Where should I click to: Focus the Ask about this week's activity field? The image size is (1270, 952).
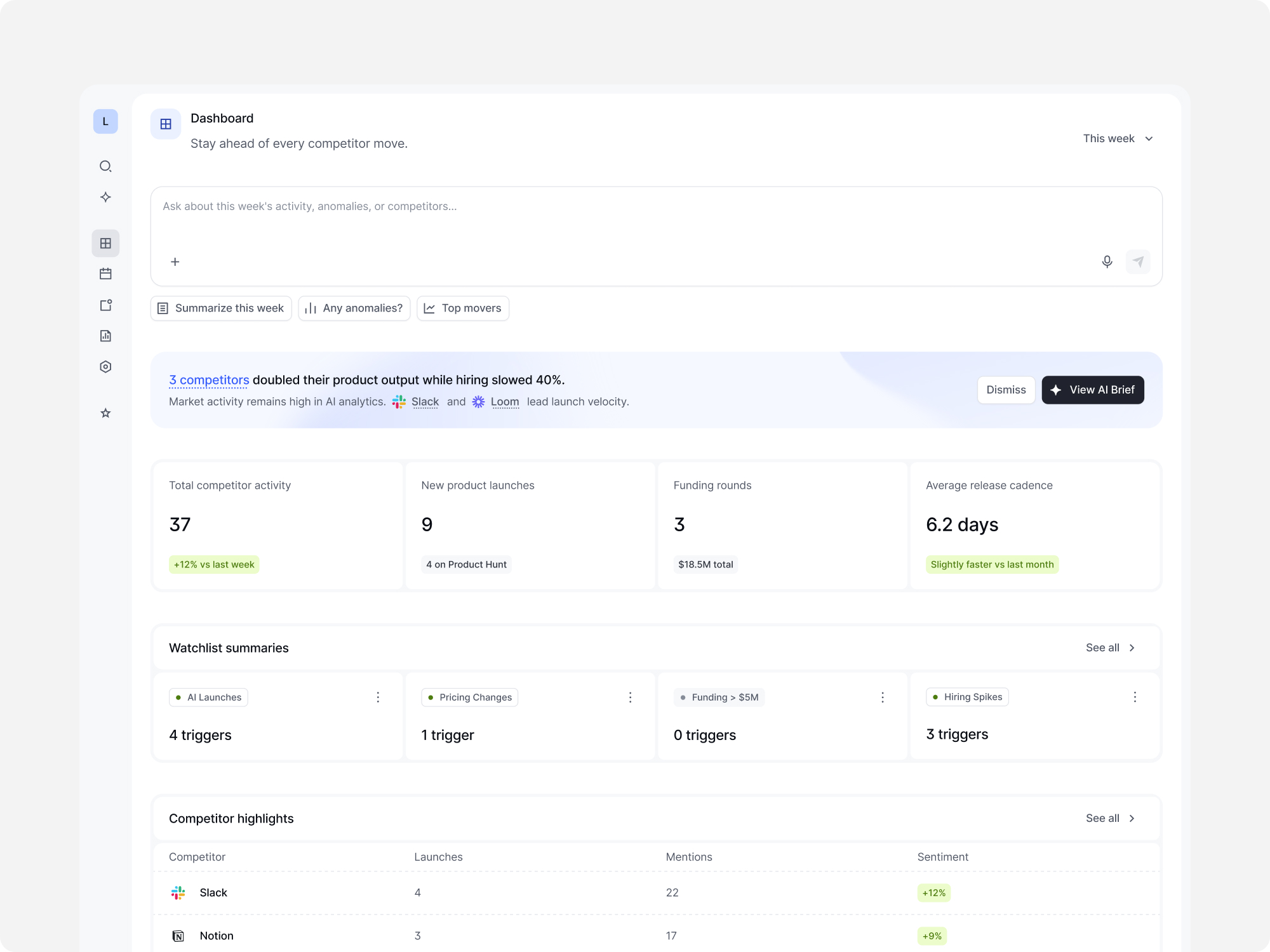(656, 236)
